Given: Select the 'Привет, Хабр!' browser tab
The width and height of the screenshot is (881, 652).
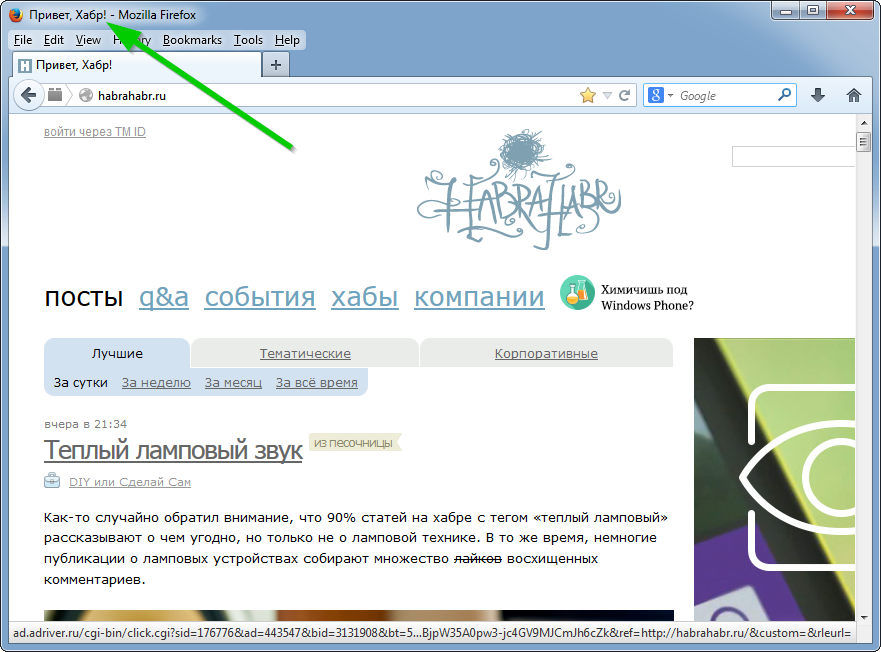Looking at the screenshot, I should click(137, 65).
